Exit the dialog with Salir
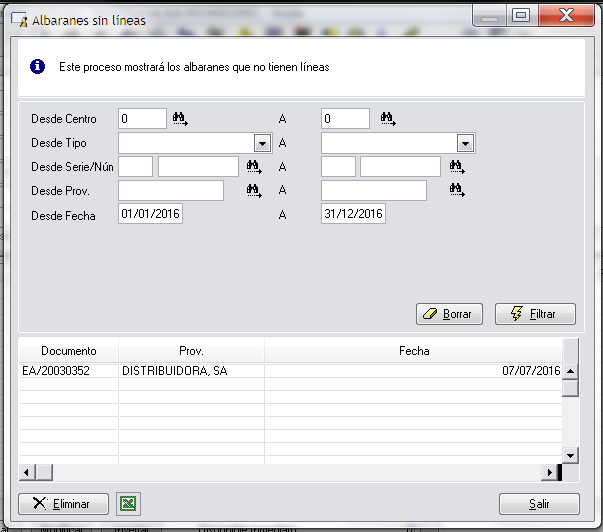Screen dimensions: 603x532 coord(539,504)
